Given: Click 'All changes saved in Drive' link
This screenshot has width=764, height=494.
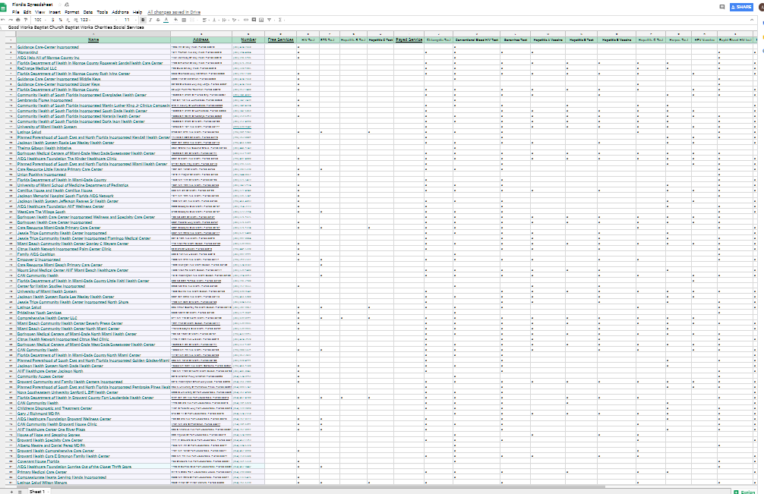Looking at the screenshot, I should pos(174,12).
